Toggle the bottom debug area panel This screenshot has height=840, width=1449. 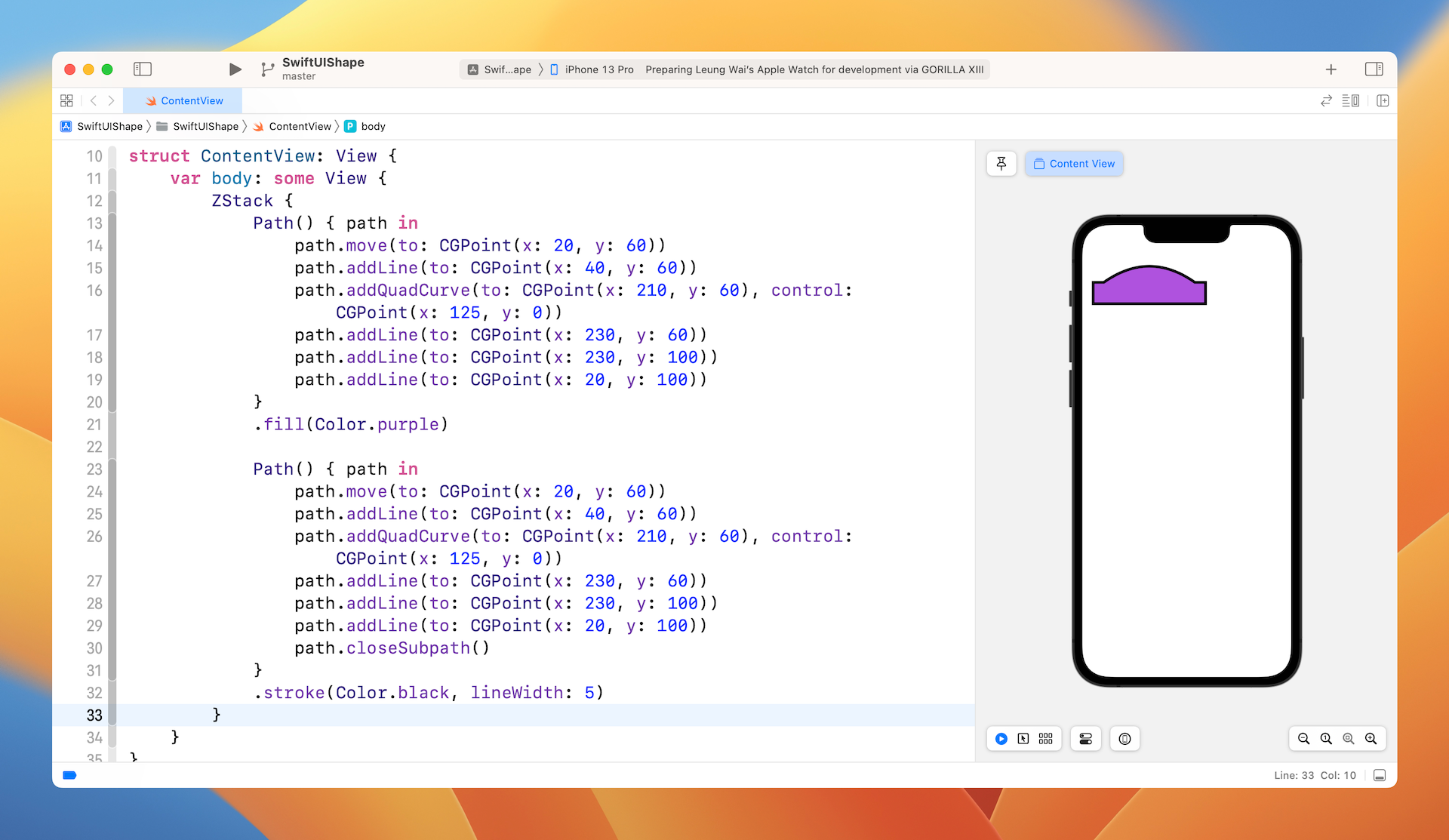pos(1380,775)
